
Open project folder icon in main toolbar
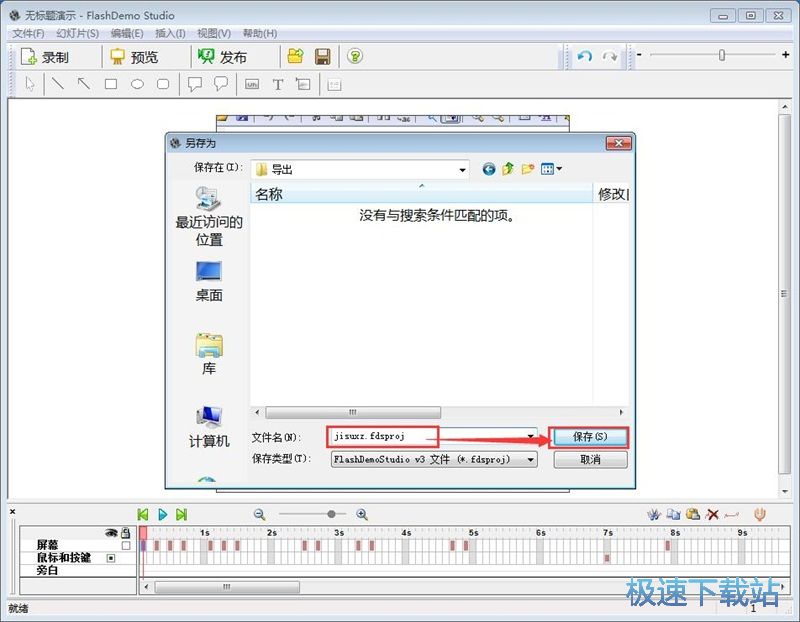click(x=295, y=56)
